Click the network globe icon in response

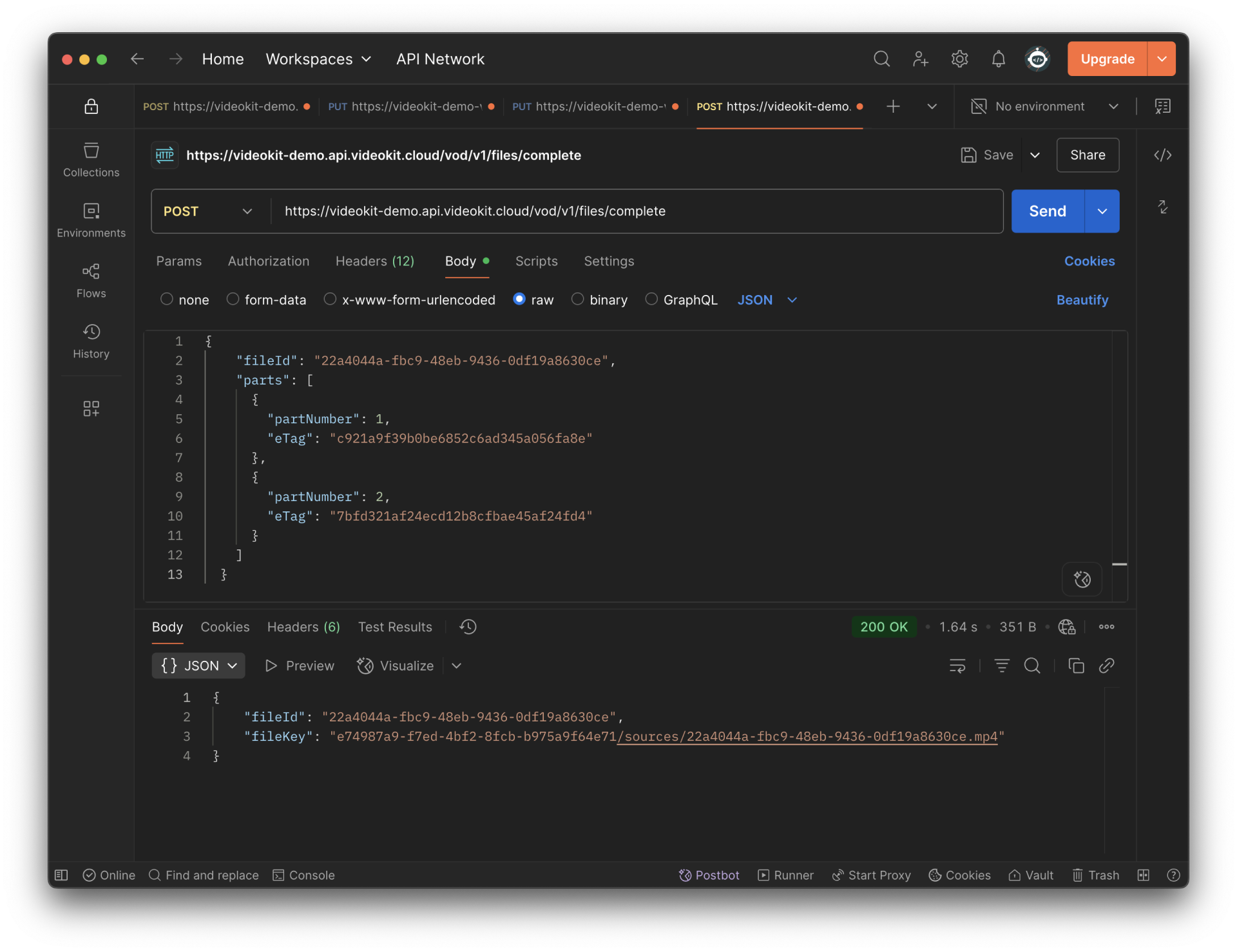click(1066, 627)
